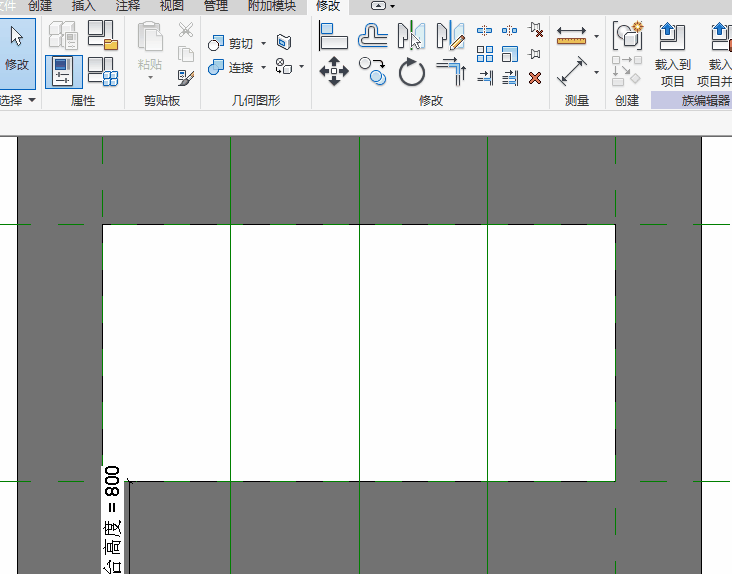Switch to the 视图 ribbon tab
This screenshot has width=732, height=574.
pos(171,6)
